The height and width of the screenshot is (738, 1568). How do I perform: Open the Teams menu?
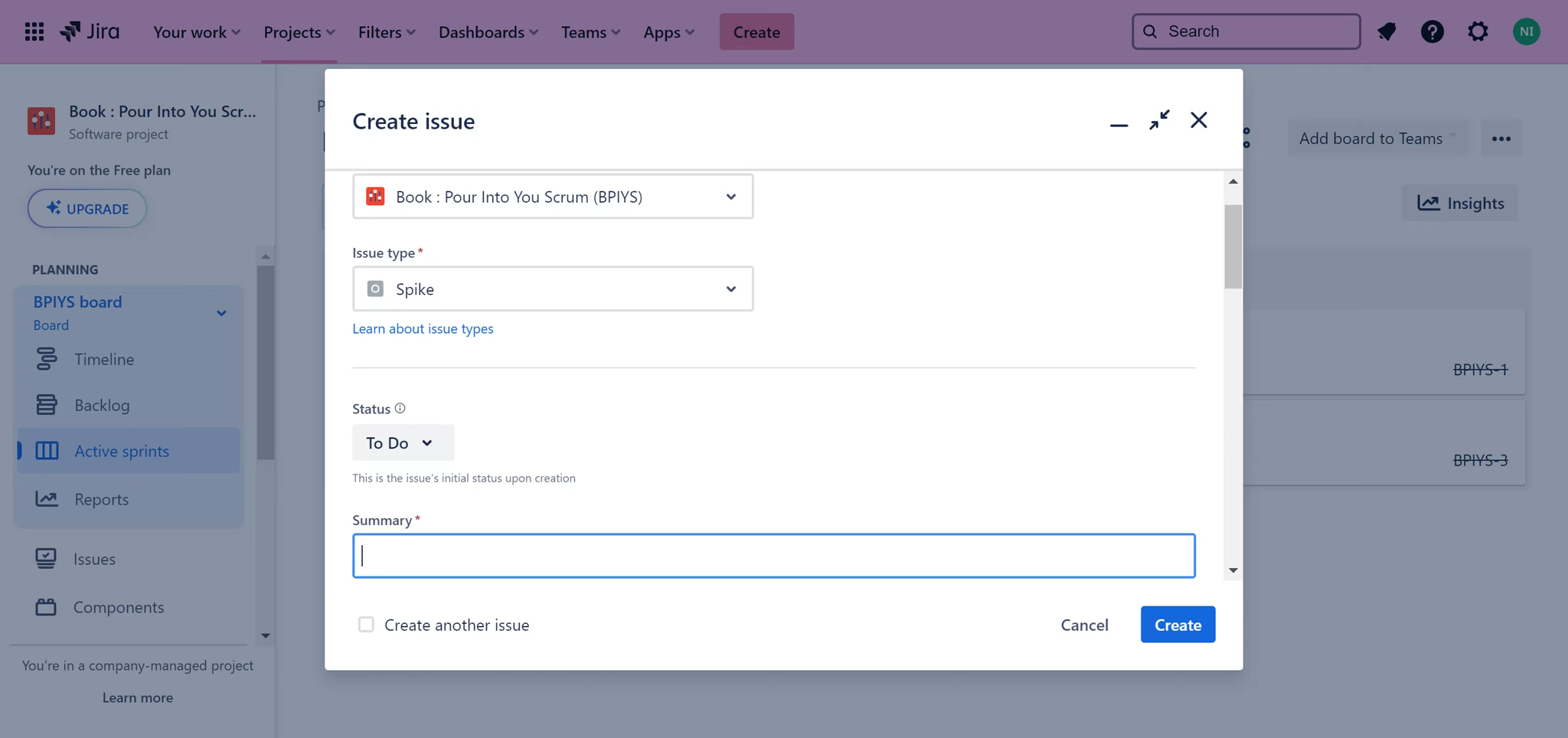pyautogui.click(x=590, y=32)
